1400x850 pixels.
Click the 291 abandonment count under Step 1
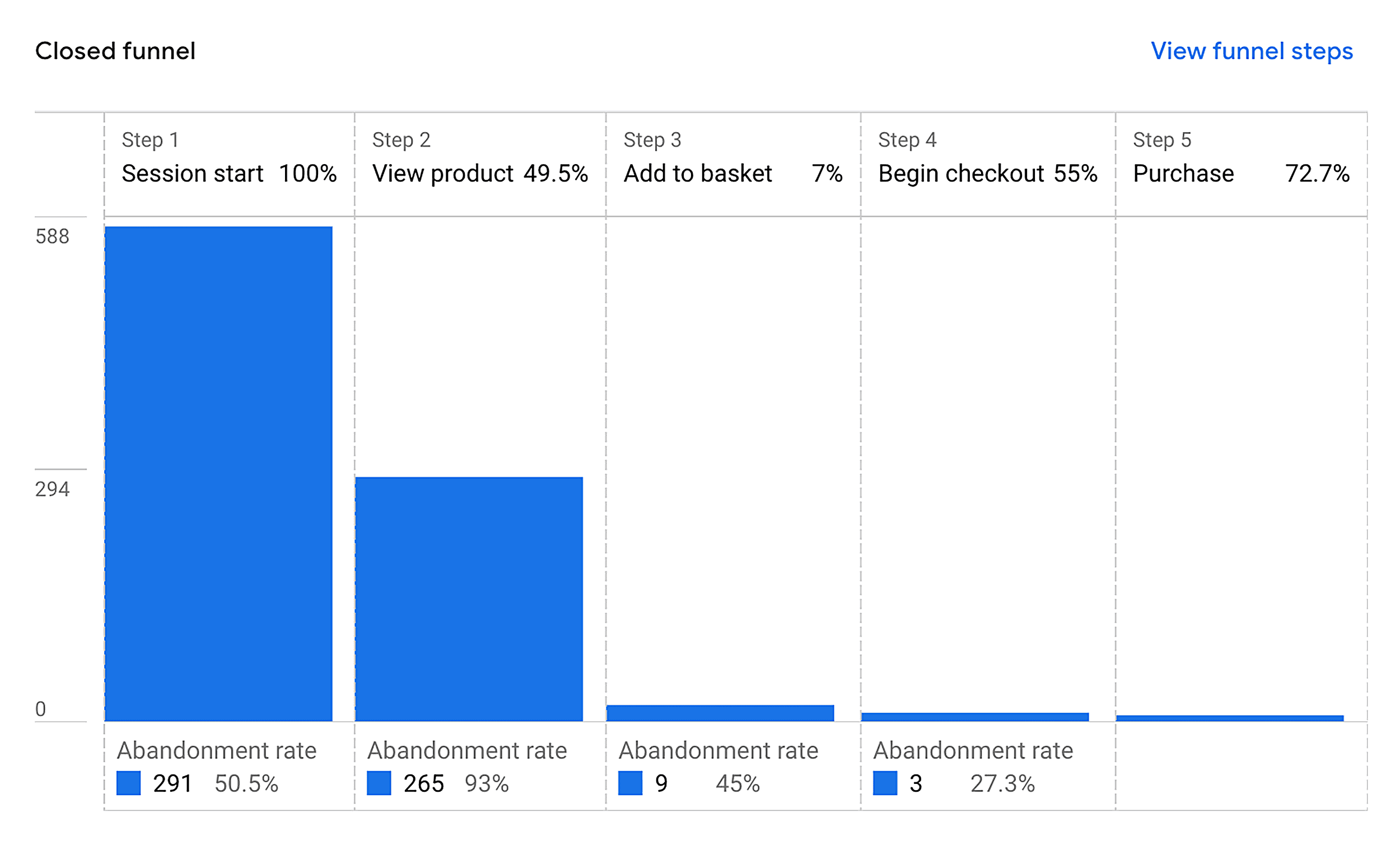(172, 783)
